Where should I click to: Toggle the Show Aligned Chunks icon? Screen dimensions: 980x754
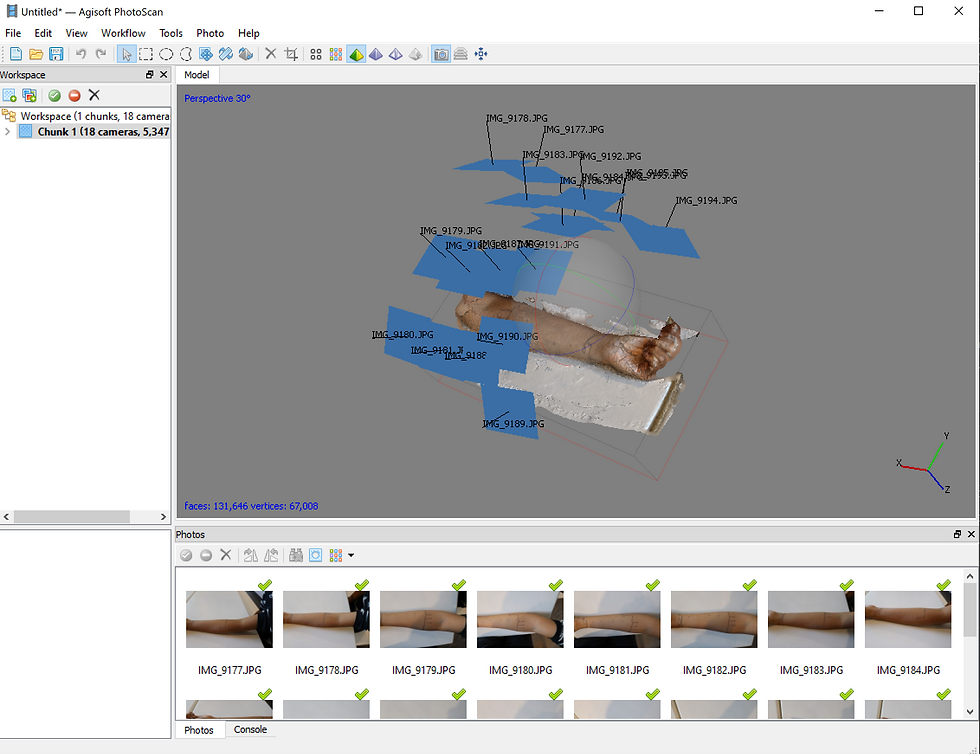coord(461,54)
